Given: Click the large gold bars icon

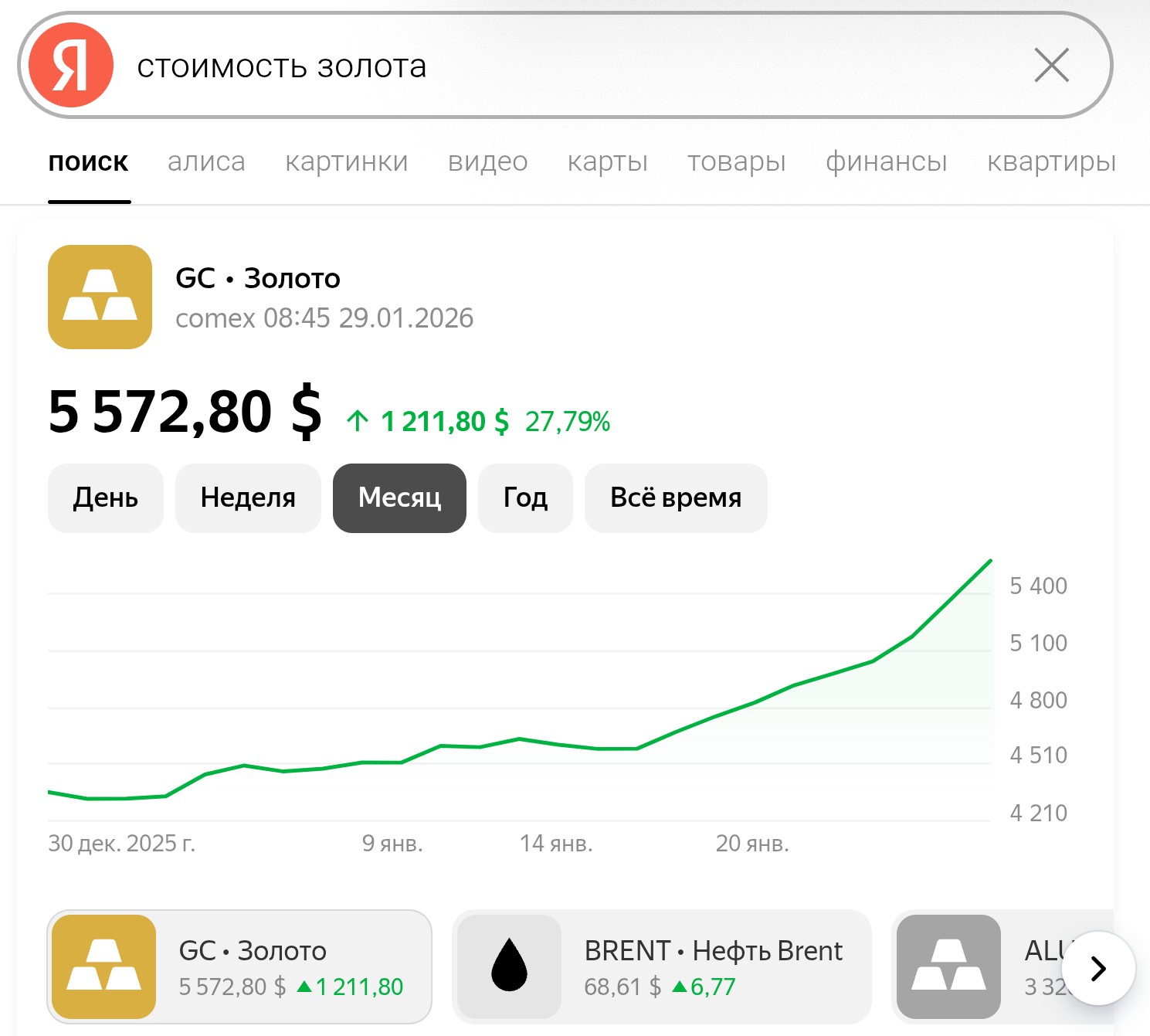Looking at the screenshot, I should 100,297.
